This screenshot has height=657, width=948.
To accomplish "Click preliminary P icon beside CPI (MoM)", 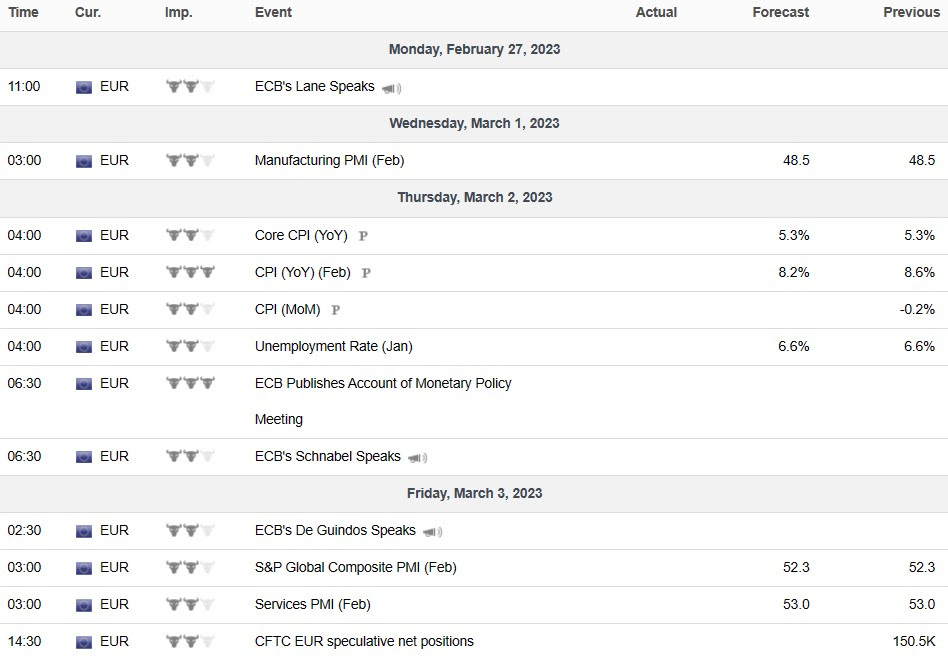I will [x=336, y=310].
